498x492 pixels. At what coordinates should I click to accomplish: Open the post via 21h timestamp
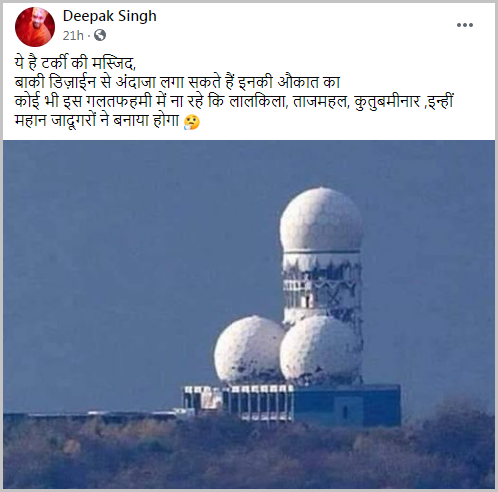pyautogui.click(x=73, y=35)
